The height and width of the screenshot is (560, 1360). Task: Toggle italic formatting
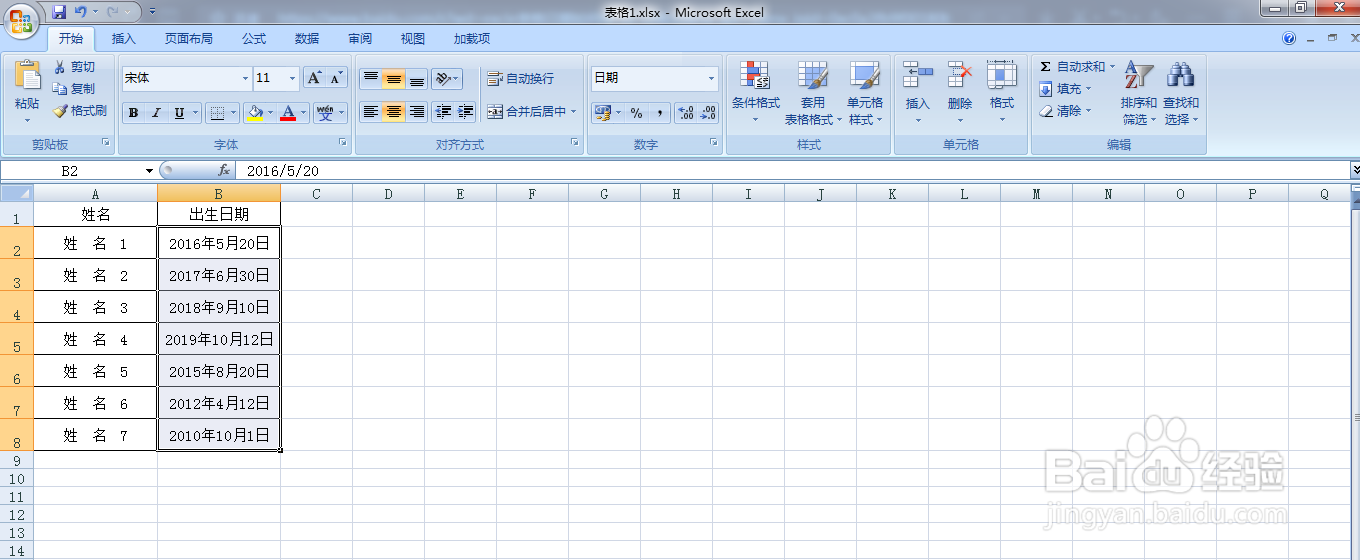tap(156, 113)
